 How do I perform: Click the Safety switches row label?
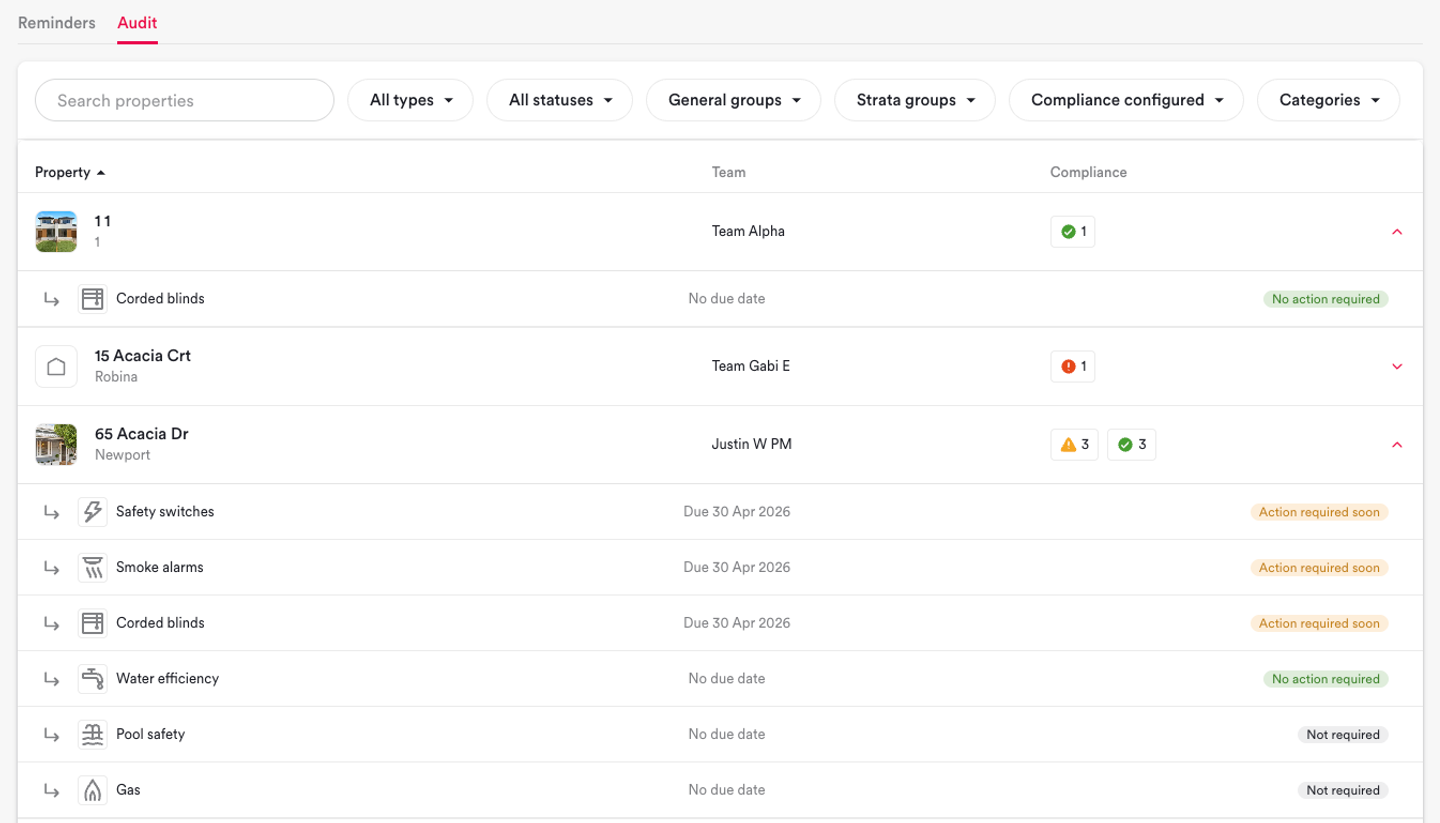tap(165, 512)
